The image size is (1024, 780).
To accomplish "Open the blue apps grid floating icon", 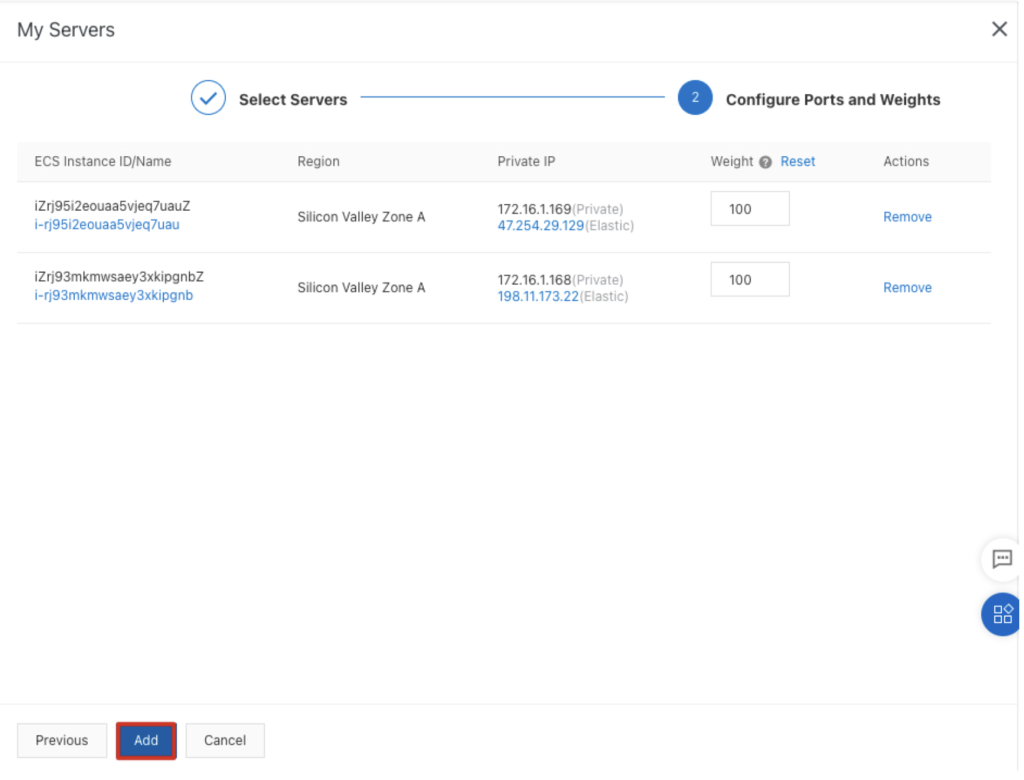I will (1002, 614).
